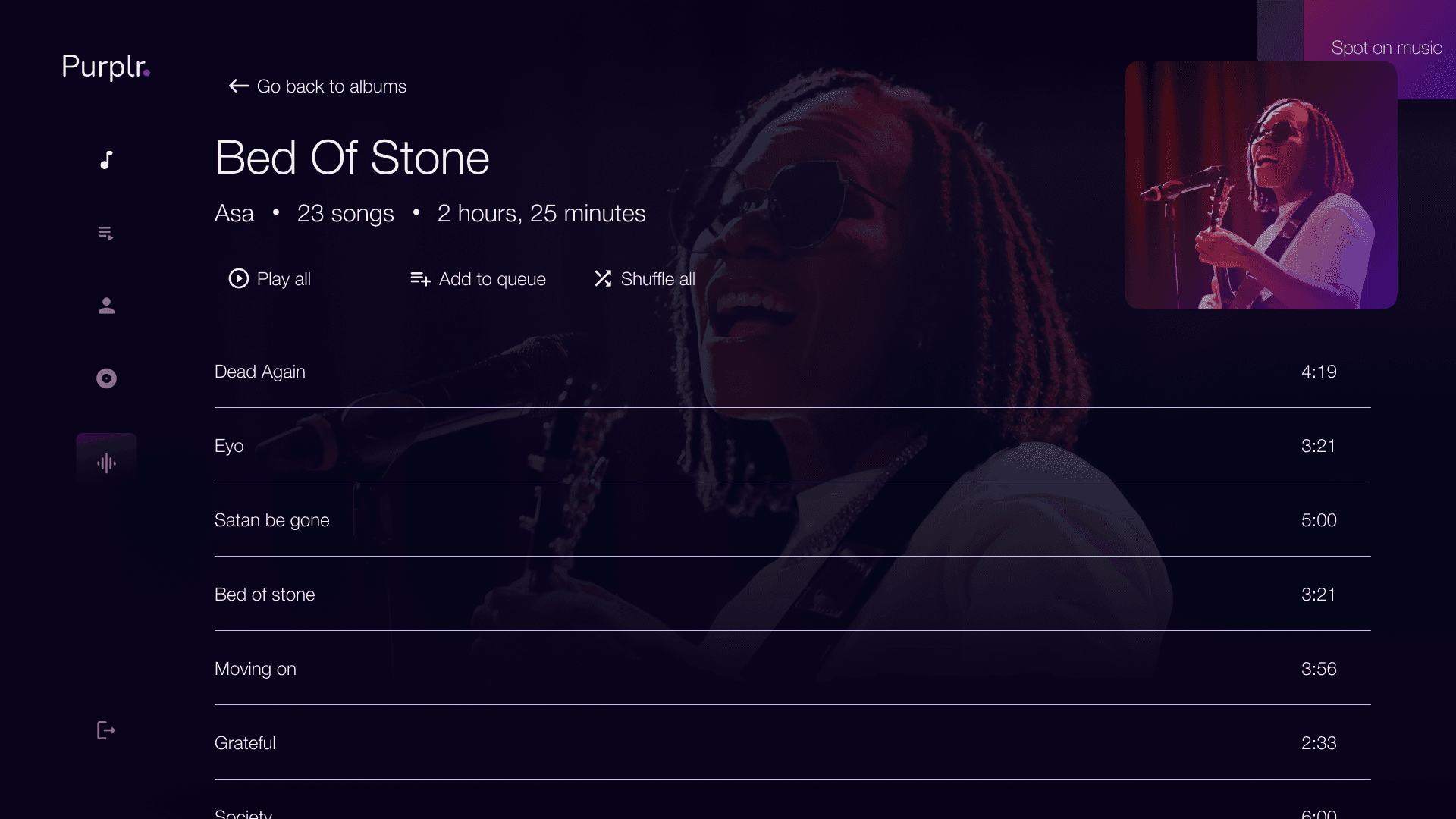Image resolution: width=1456 pixels, height=819 pixels.
Task: Open the artists person icon in sidebar
Action: pyautogui.click(x=106, y=306)
